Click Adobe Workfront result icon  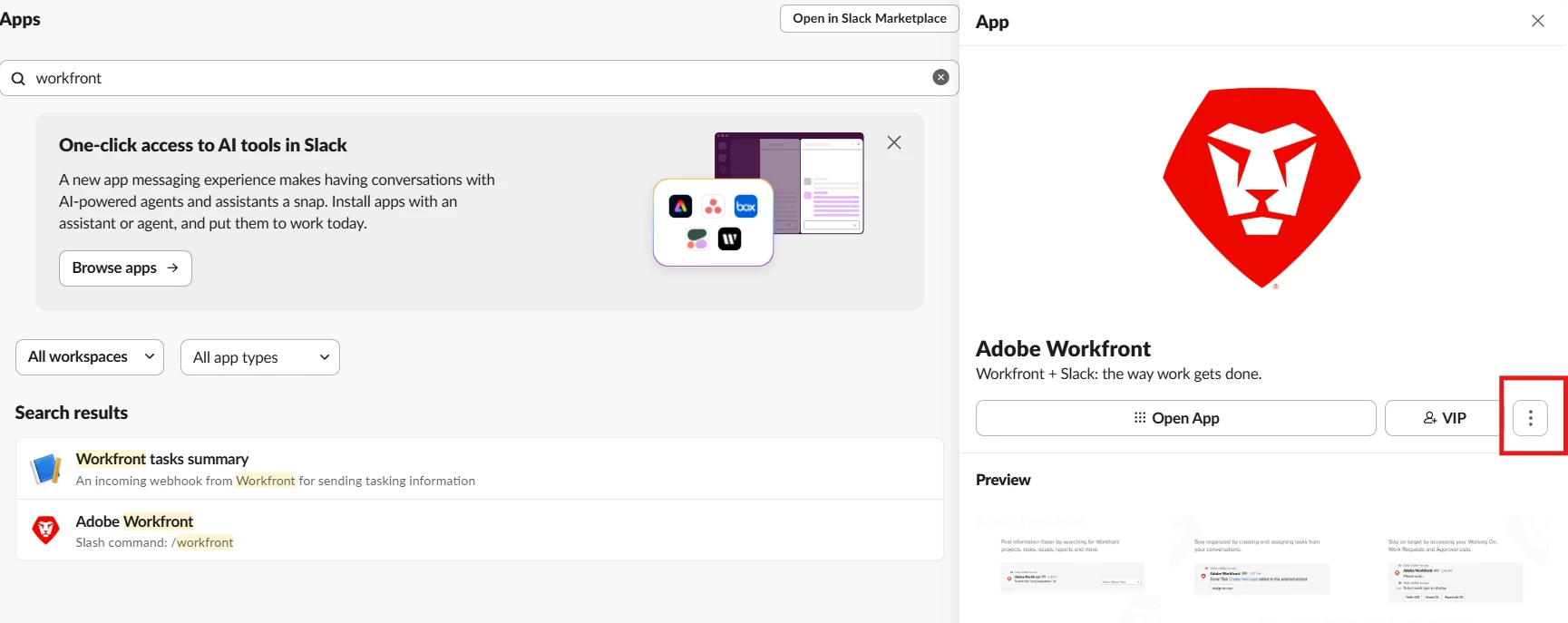point(45,530)
